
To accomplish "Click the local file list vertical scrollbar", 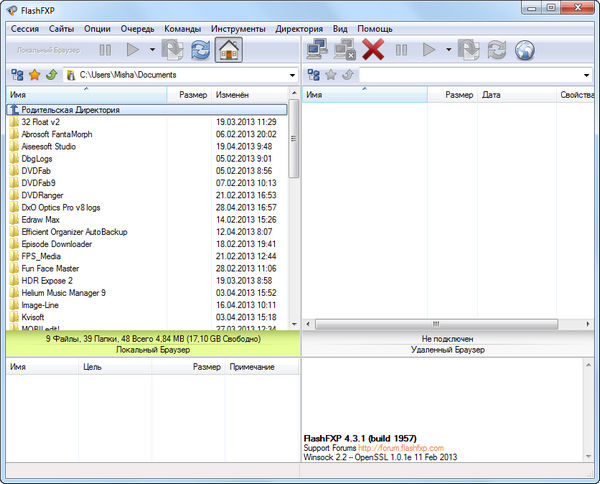I will pos(294,220).
